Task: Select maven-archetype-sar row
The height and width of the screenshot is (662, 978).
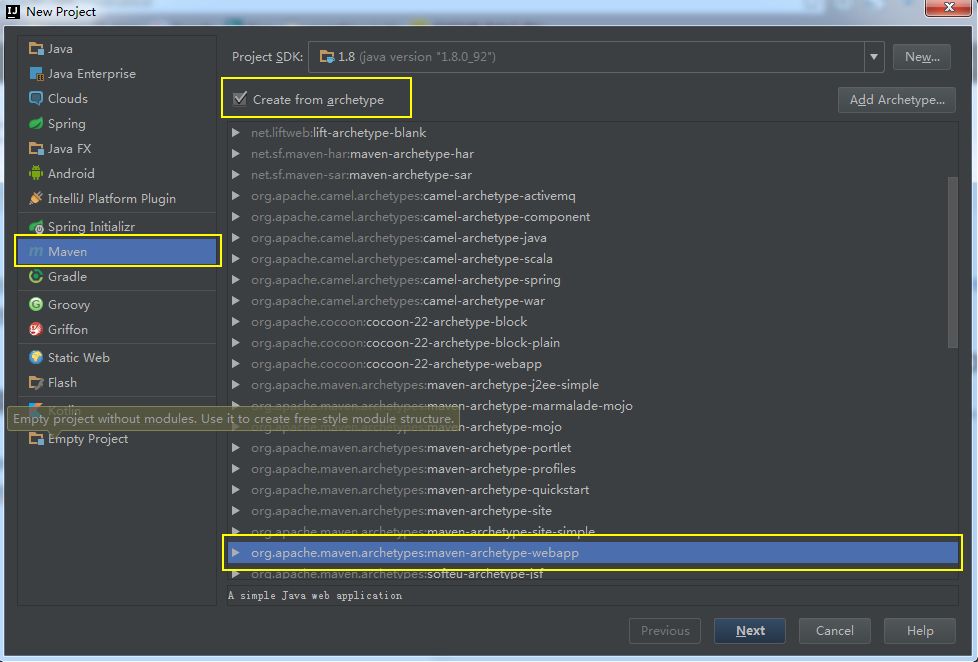Action: (x=593, y=175)
